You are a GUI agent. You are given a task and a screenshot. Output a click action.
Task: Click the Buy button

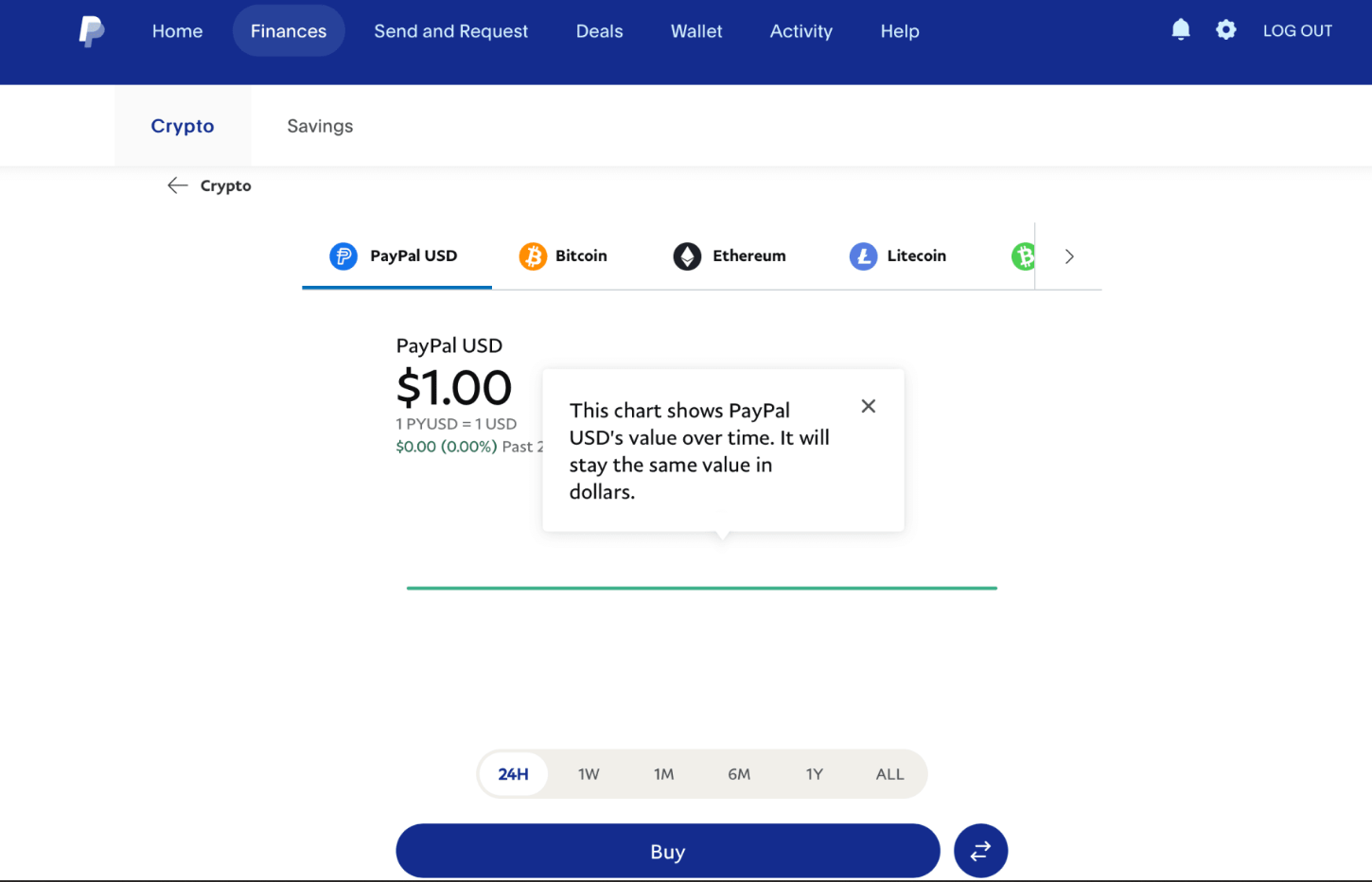(x=668, y=851)
